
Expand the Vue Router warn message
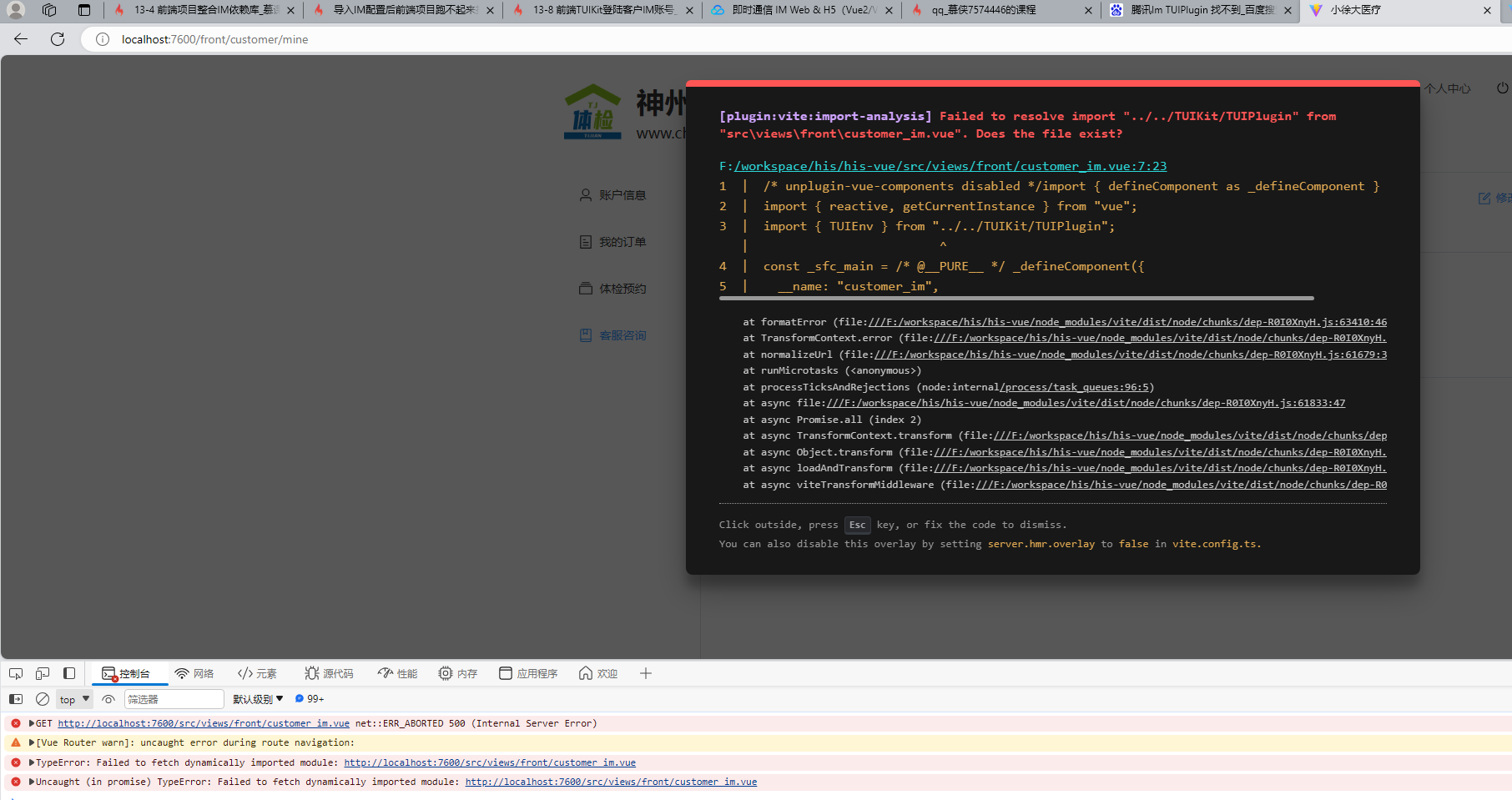coord(32,742)
